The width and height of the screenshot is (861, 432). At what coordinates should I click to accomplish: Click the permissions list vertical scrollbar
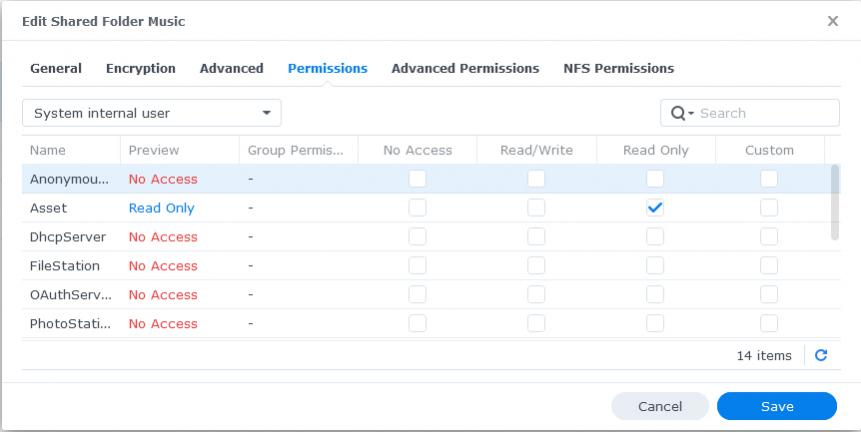835,203
